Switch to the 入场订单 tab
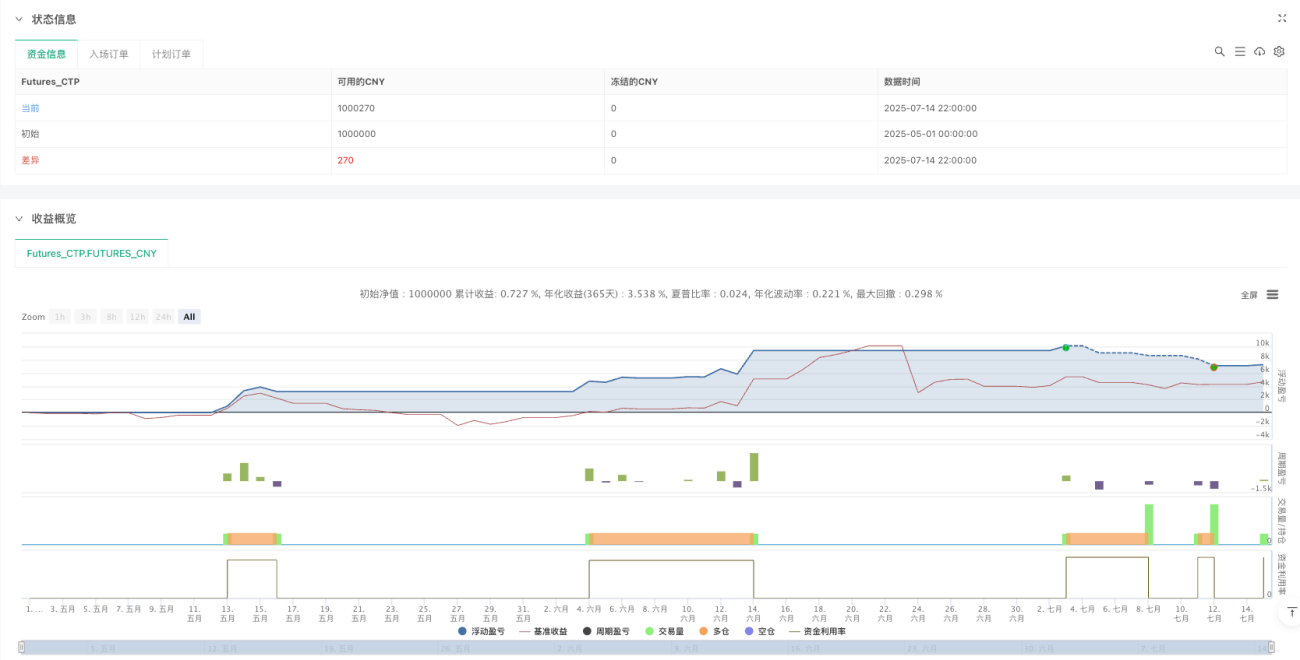 click(108, 54)
